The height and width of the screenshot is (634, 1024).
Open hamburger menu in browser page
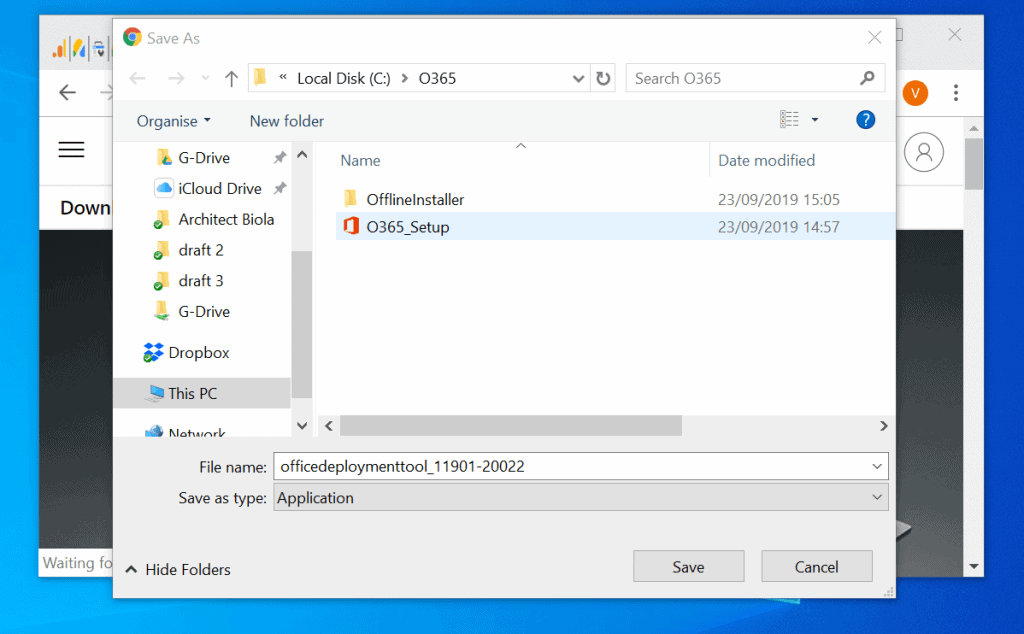click(71, 150)
